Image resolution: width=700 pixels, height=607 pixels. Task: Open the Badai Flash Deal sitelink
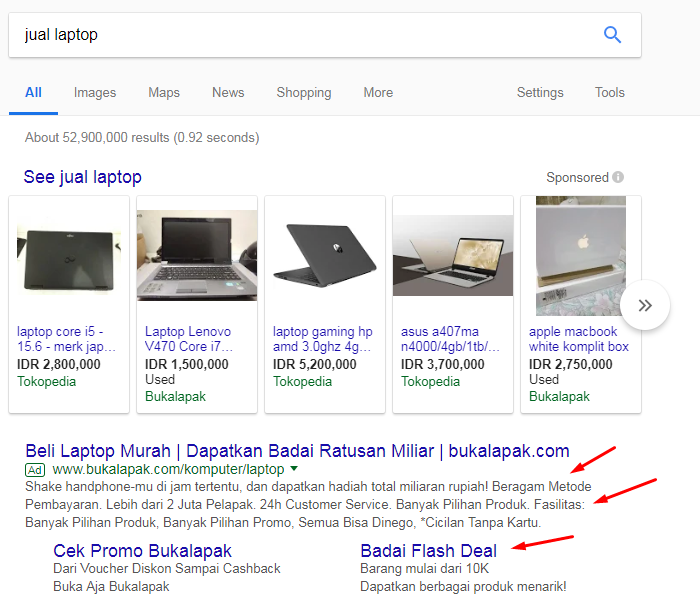429,551
